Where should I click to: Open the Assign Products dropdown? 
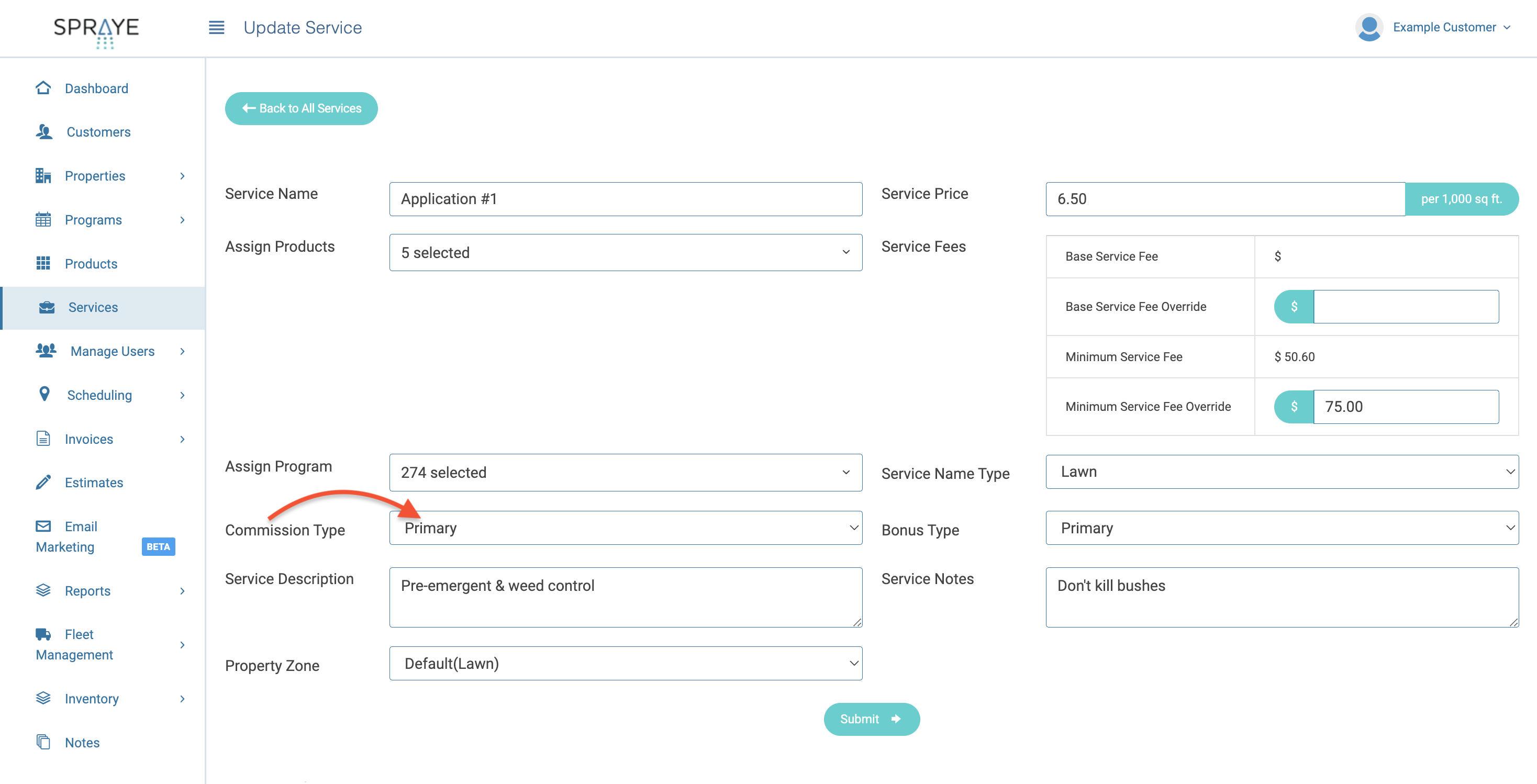pos(625,252)
